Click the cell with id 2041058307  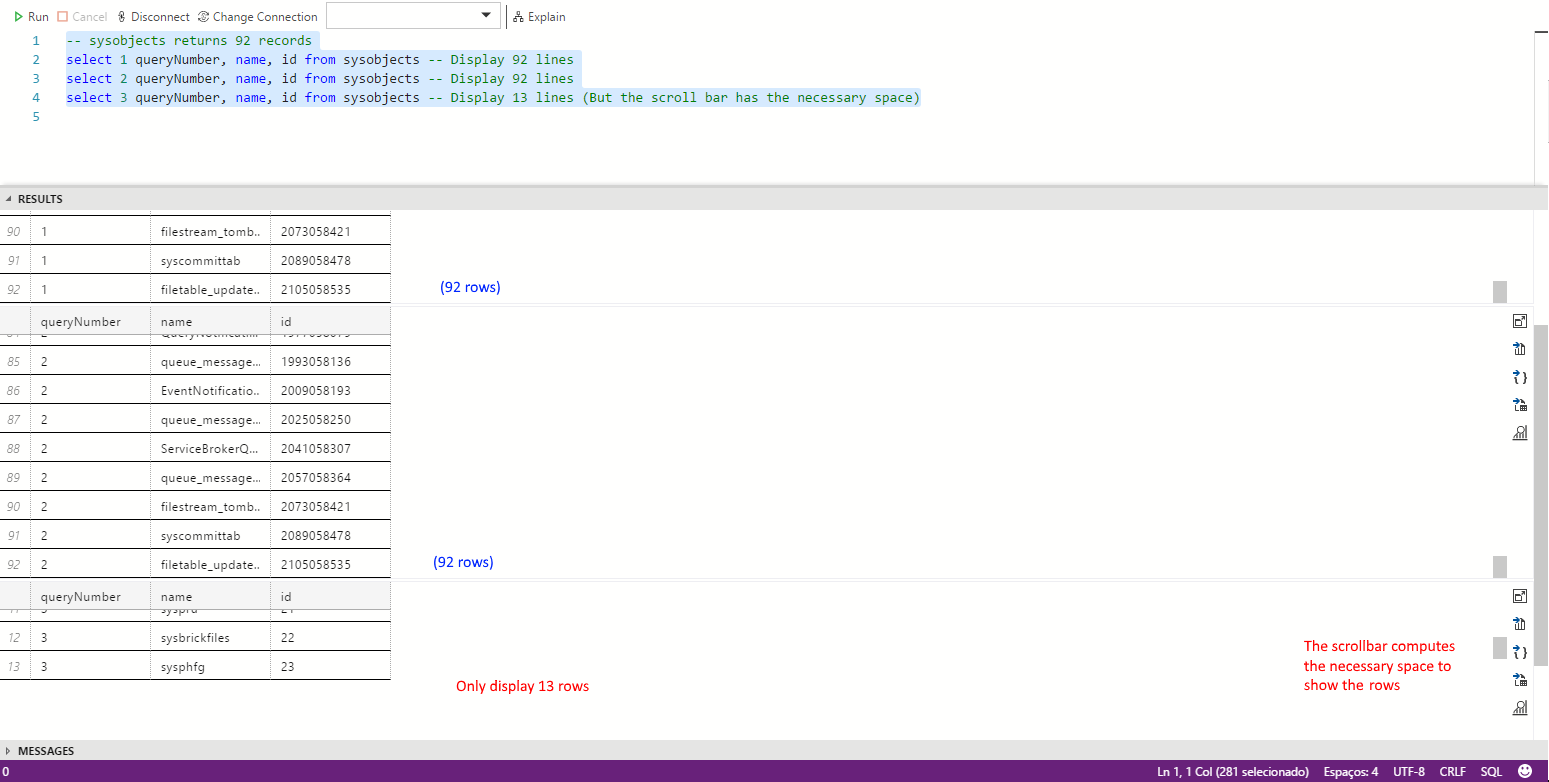click(x=330, y=448)
